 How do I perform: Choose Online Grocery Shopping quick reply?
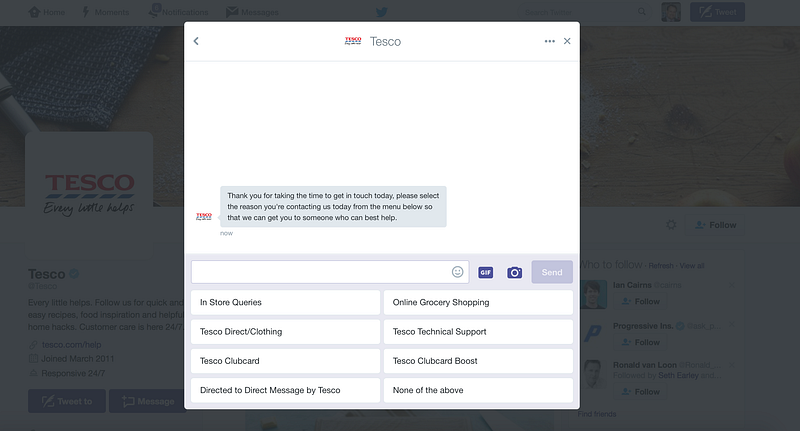[478, 302]
